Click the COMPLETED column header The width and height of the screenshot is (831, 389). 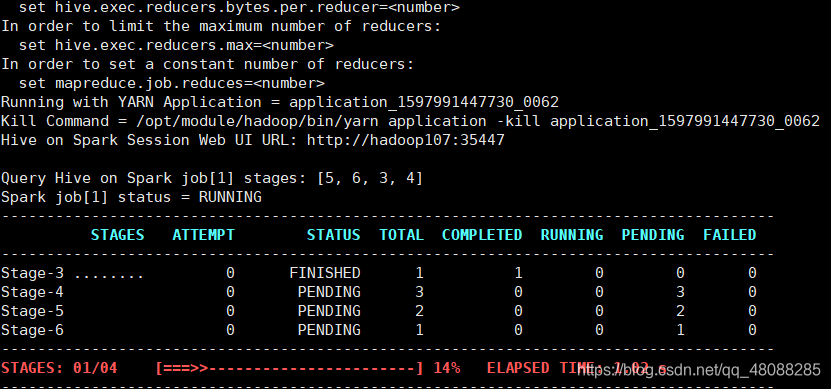482,235
